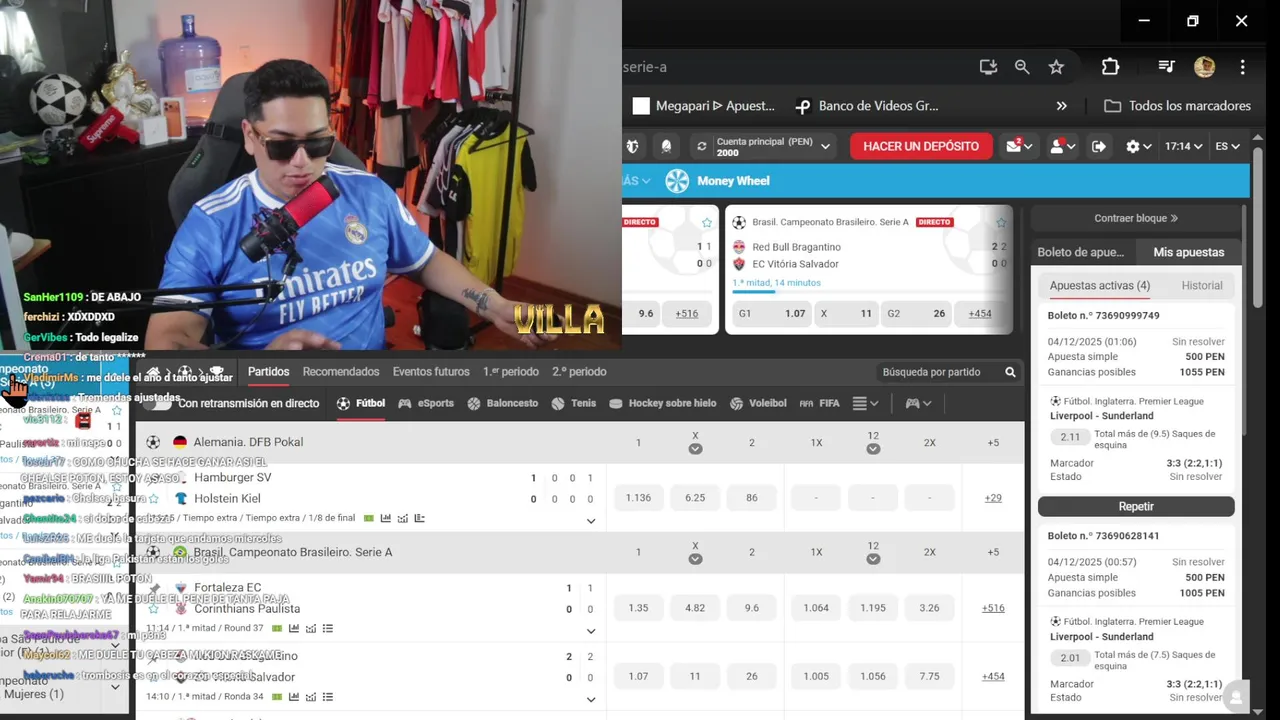The width and height of the screenshot is (1280, 720).
Task: Open +516 markets for Fortaleza match
Action: click(993, 608)
